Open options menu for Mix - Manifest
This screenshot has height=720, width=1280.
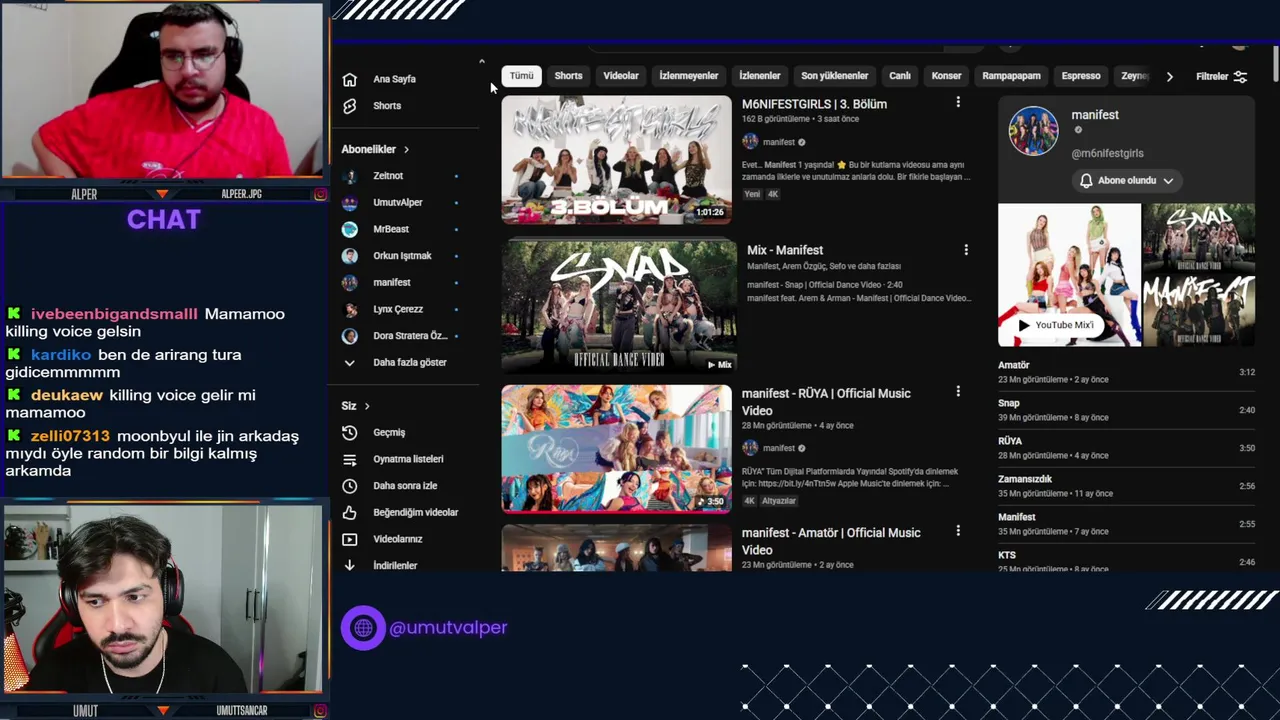pos(966,249)
